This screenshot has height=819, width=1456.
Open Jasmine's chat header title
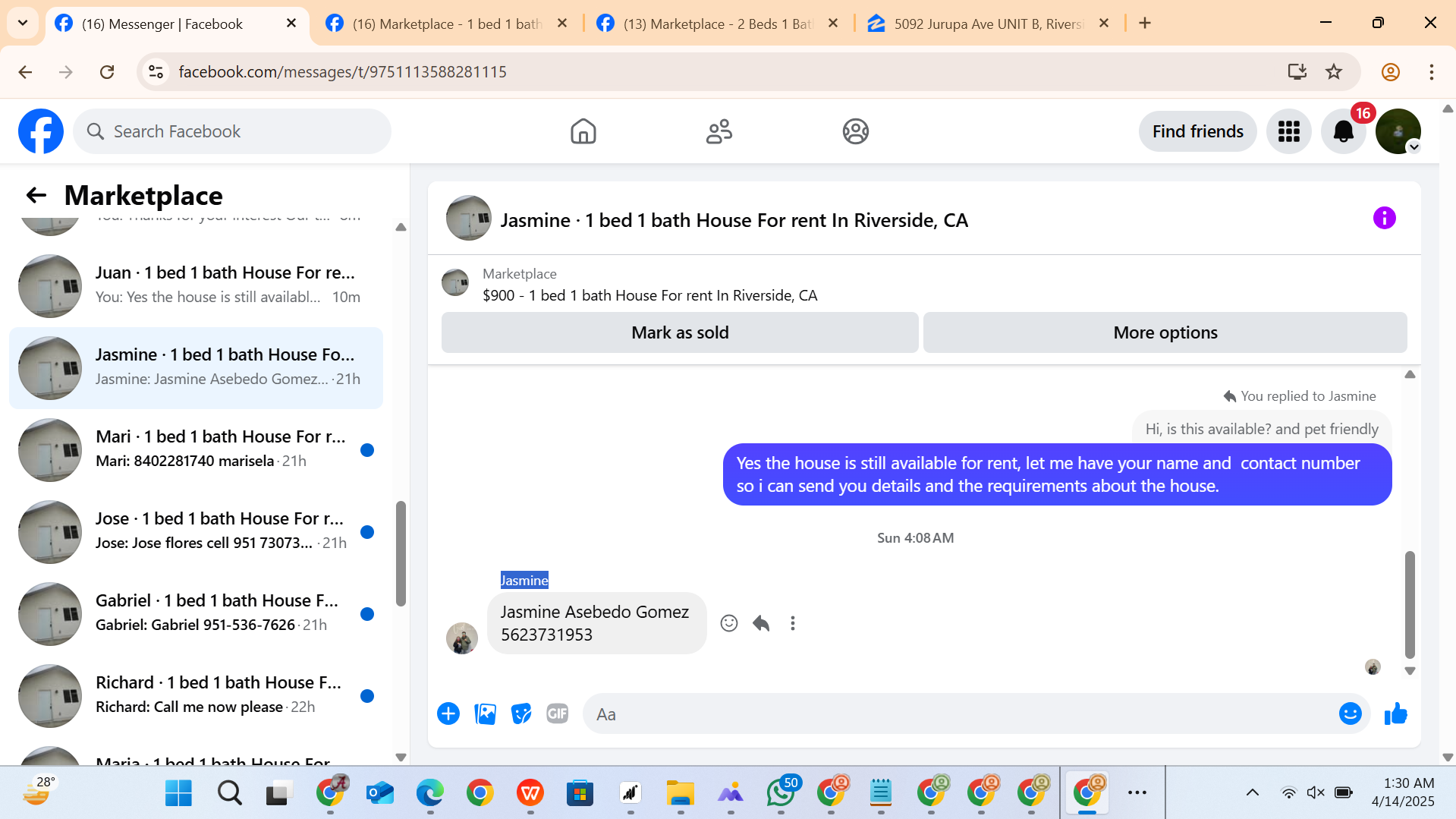[734, 220]
